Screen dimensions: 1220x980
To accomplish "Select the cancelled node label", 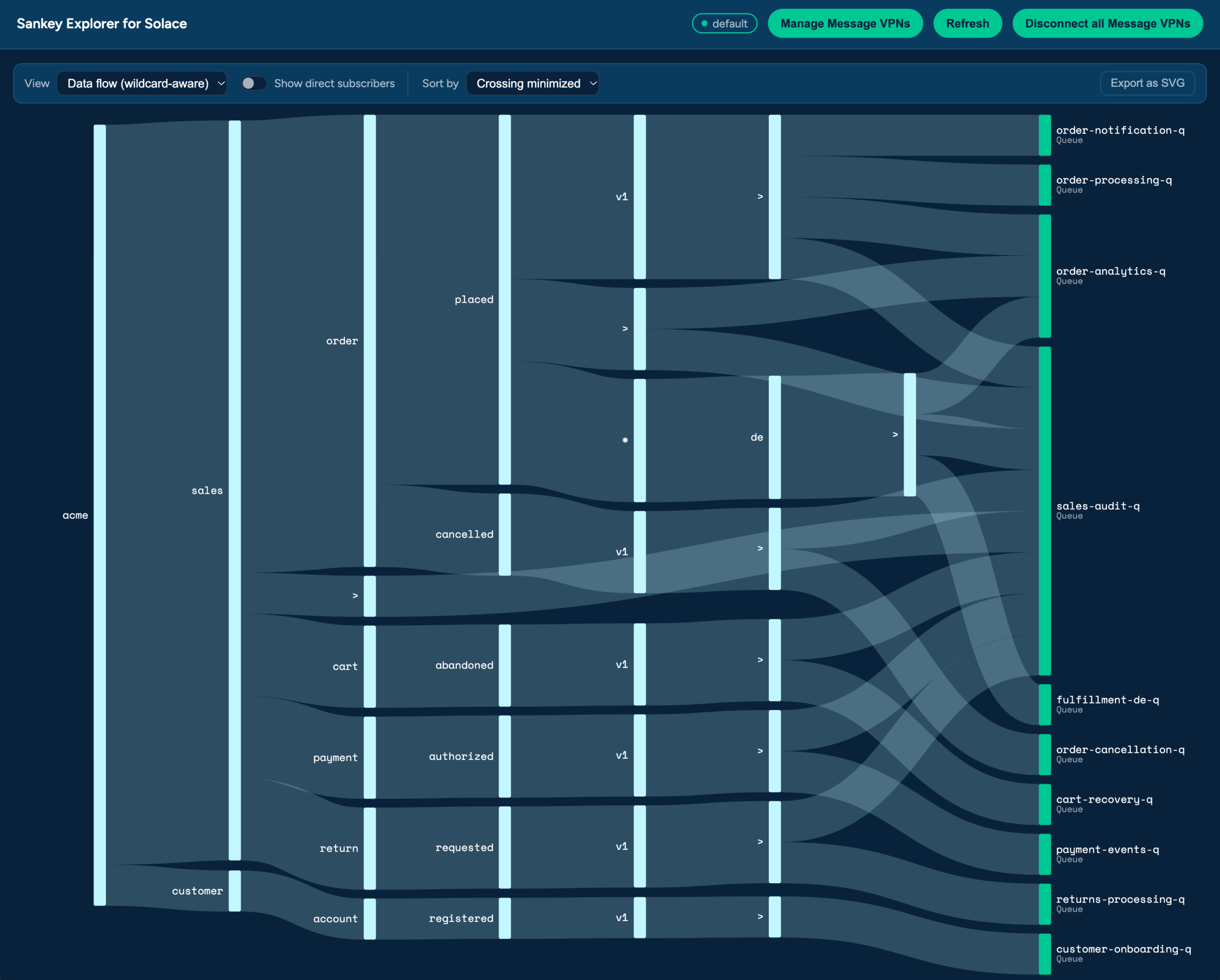I will pyautogui.click(x=464, y=534).
